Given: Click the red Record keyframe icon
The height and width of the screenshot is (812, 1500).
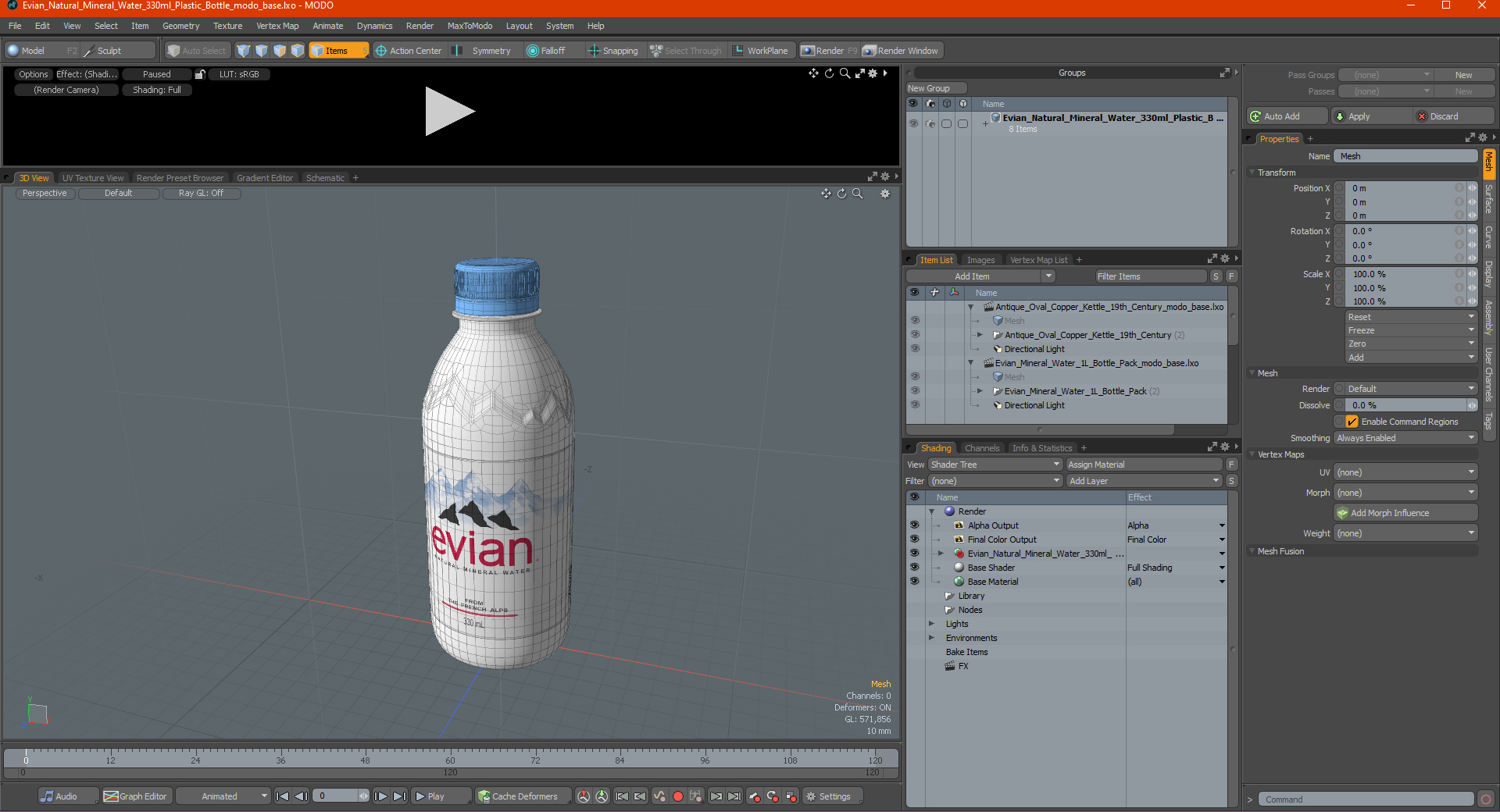Looking at the screenshot, I should click(678, 796).
